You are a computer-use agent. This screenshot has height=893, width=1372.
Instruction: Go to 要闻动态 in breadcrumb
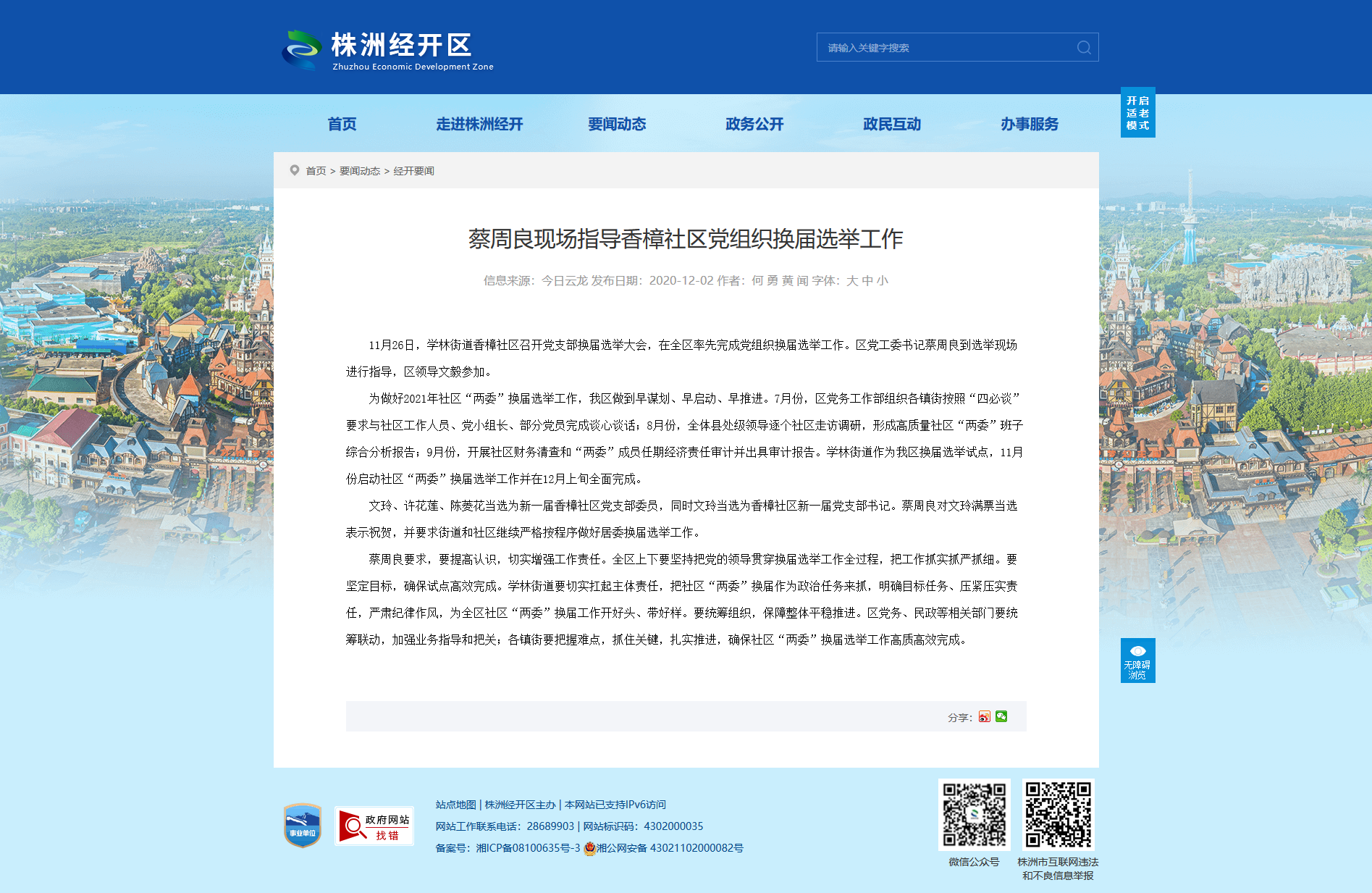pyautogui.click(x=360, y=171)
